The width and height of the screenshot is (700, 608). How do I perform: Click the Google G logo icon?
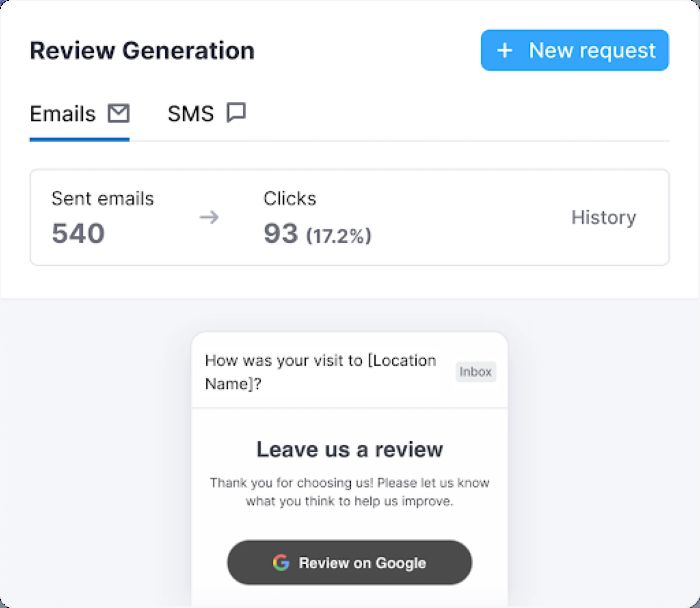(281, 563)
